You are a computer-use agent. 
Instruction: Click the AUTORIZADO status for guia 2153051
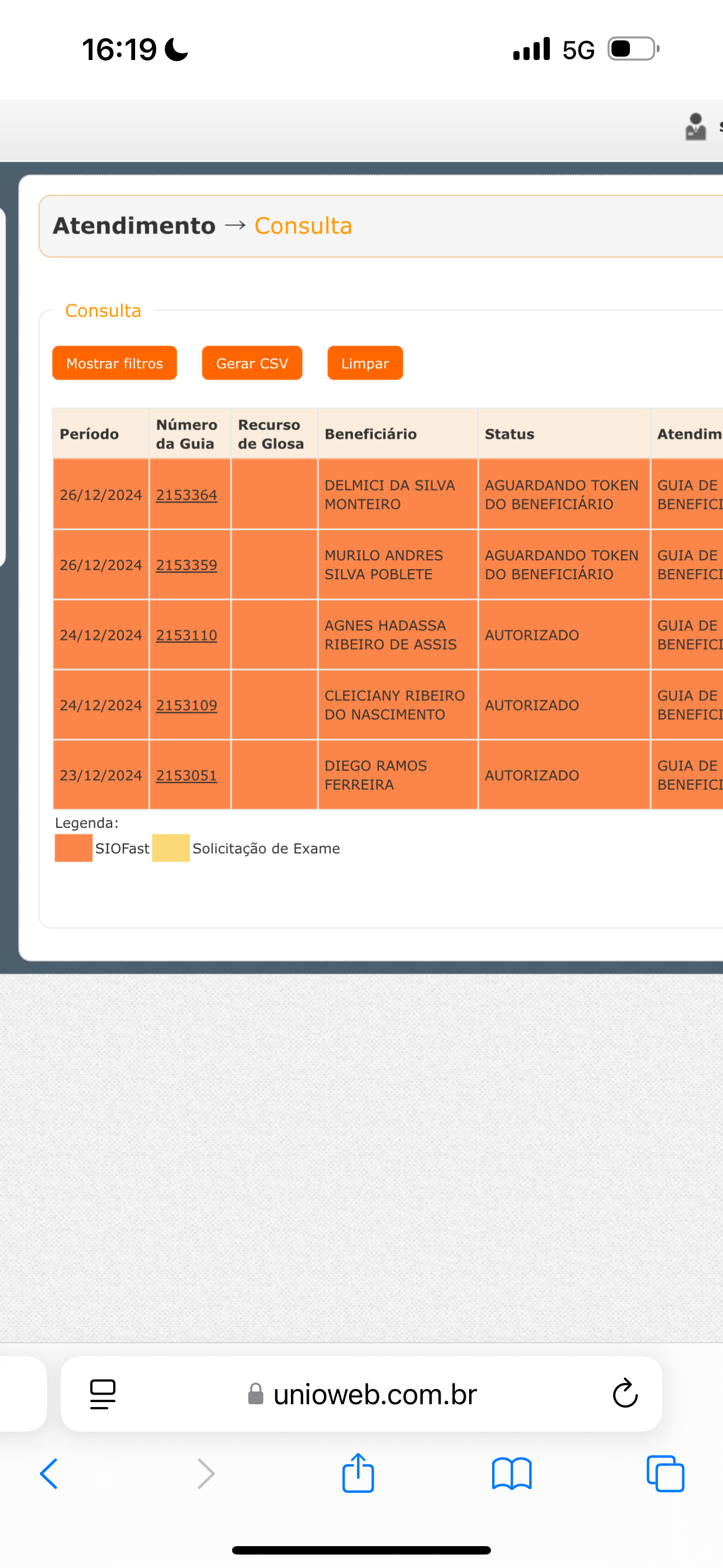click(532, 776)
